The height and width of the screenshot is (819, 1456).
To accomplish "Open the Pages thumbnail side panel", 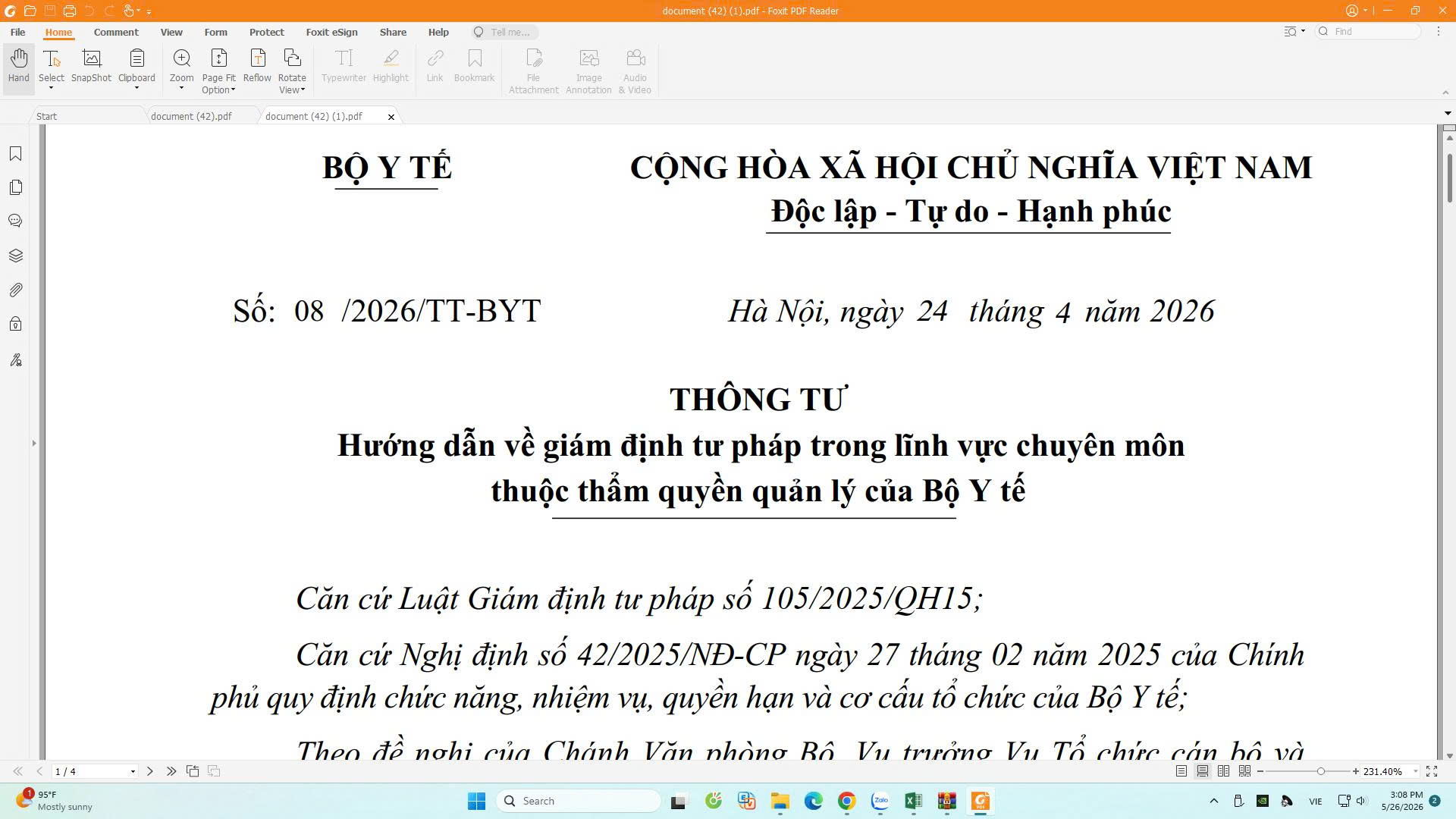I will tap(15, 187).
